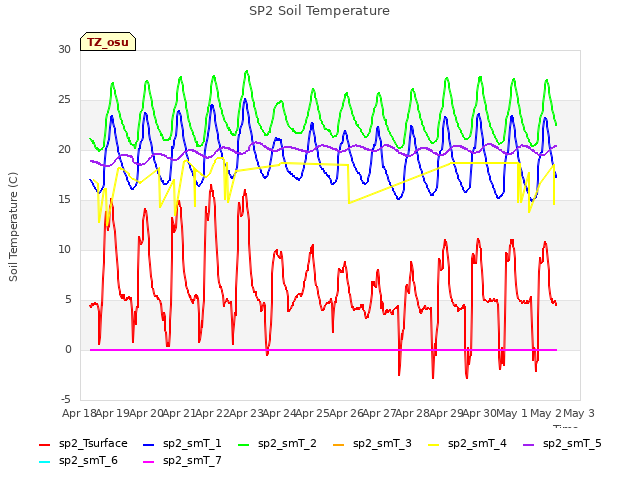Image resolution: width=640 pixels, height=480 pixels.
Task: Click the May 3 x-axis tick label
Action: [x=579, y=413]
